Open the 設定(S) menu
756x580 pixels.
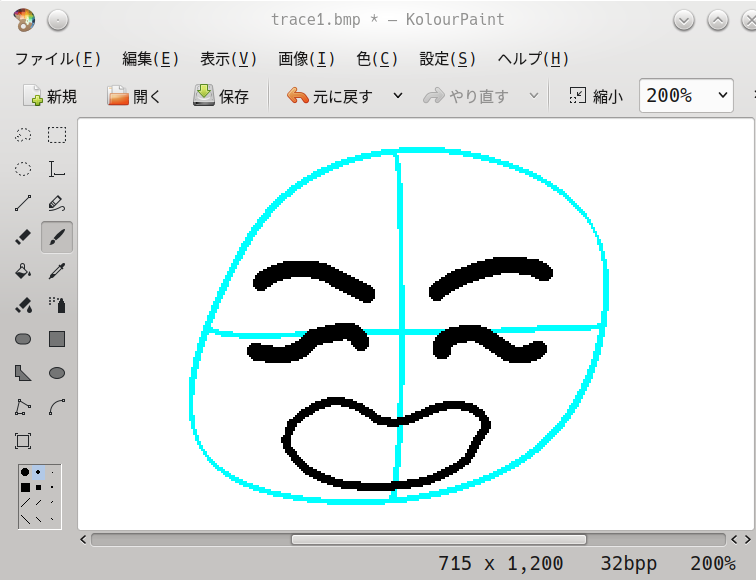click(447, 59)
